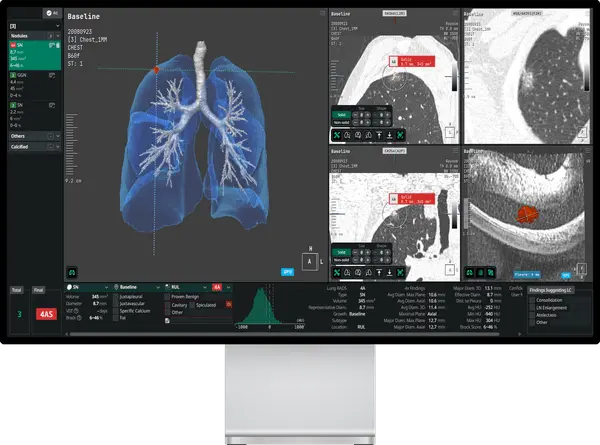The height and width of the screenshot is (445, 600).
Task: Click the crossed-tools icon in upper CT view toolbar
Action: tap(337, 135)
